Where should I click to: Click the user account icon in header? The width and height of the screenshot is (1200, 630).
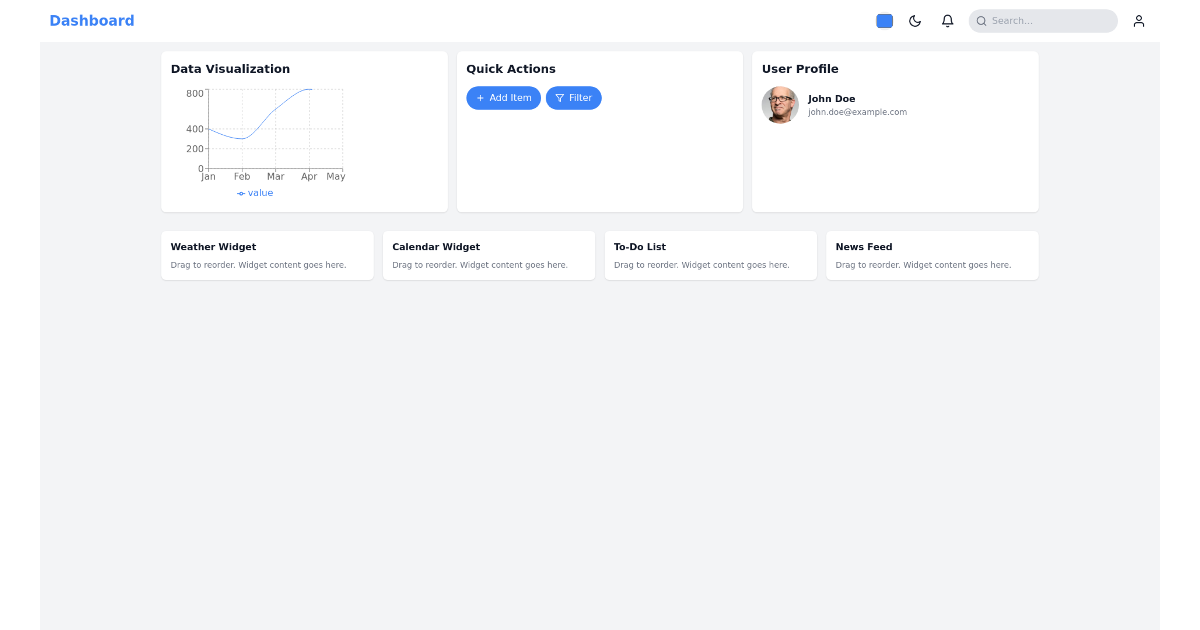[x=1139, y=20]
